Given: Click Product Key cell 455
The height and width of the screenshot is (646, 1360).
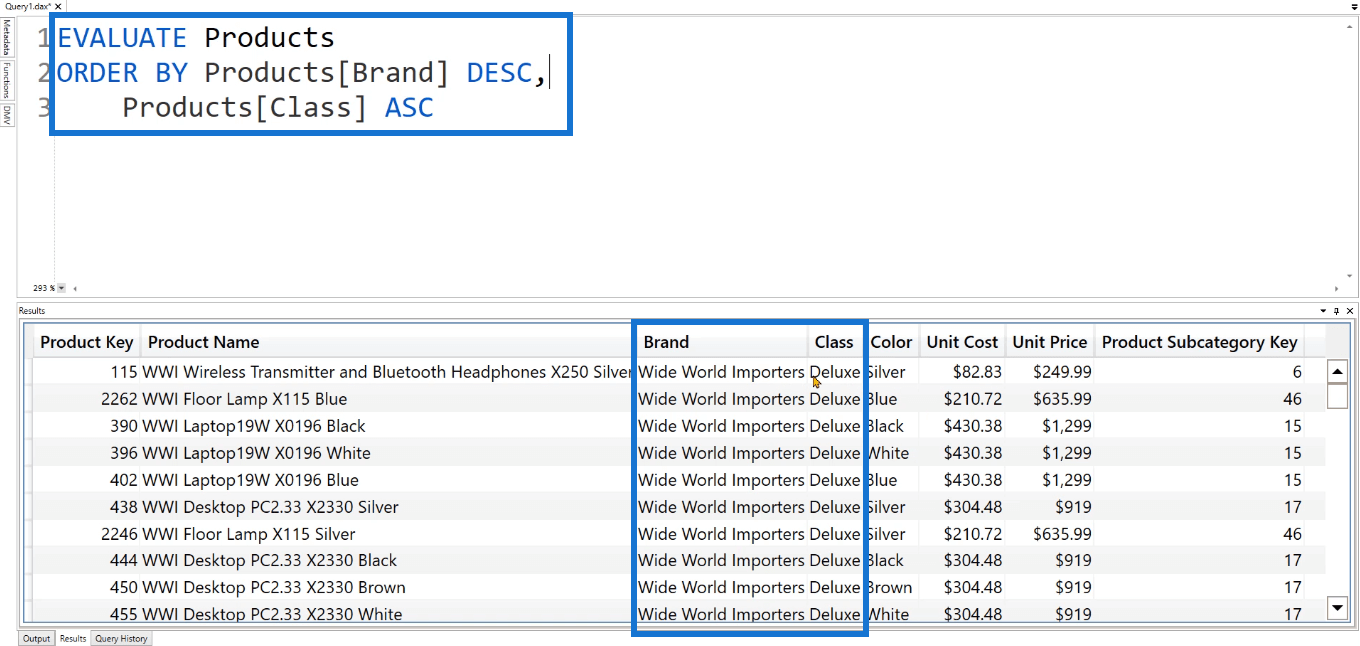Looking at the screenshot, I should (87, 614).
